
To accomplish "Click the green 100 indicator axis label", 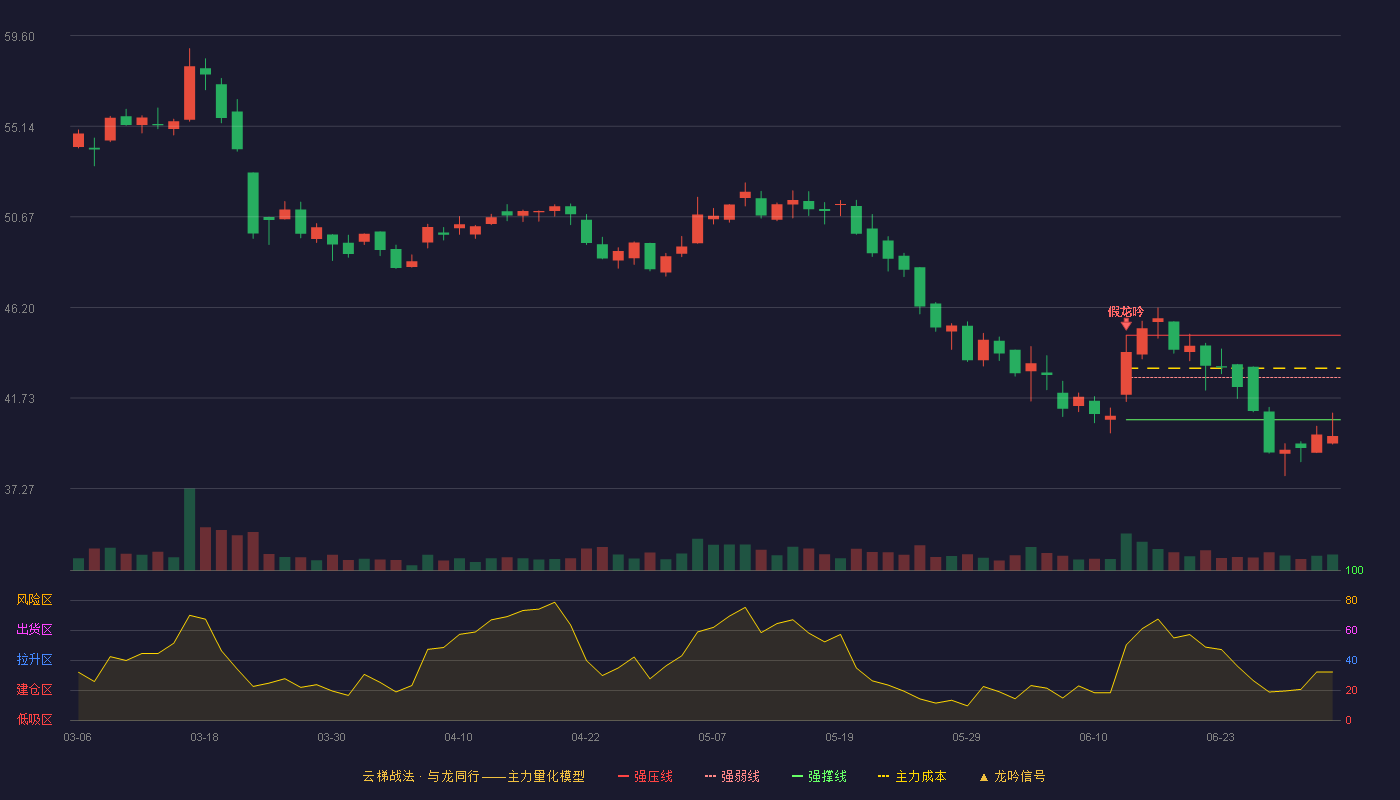I will pos(1355,570).
